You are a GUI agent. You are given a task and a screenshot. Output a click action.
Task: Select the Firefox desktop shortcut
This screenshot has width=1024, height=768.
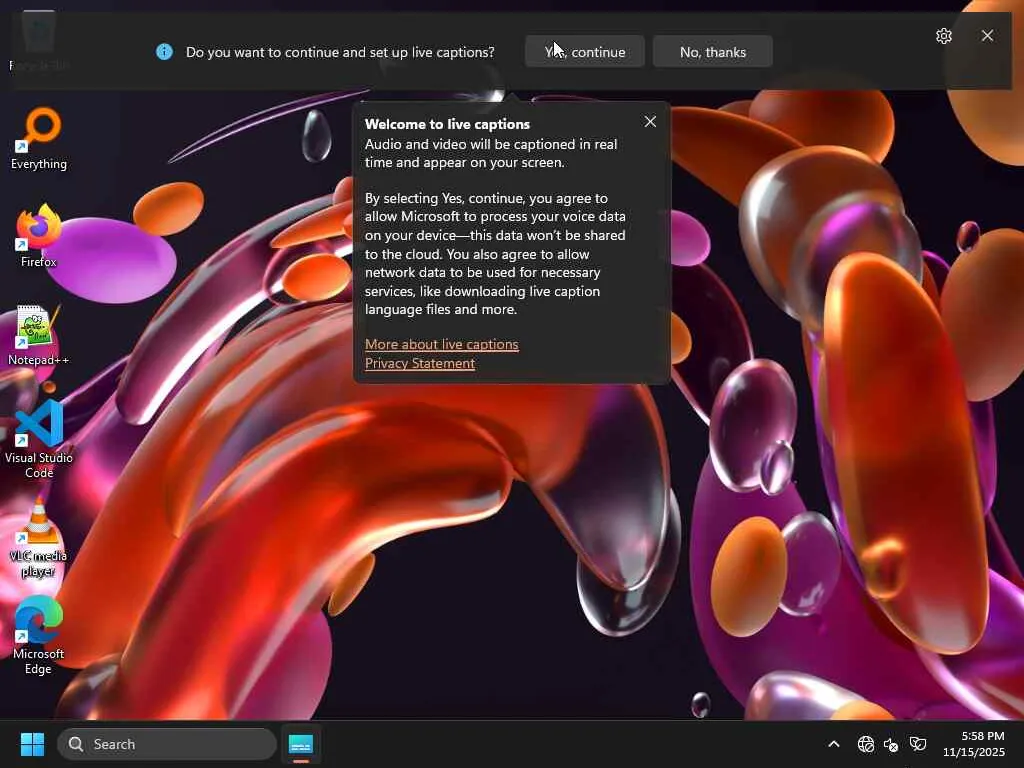pos(39,236)
